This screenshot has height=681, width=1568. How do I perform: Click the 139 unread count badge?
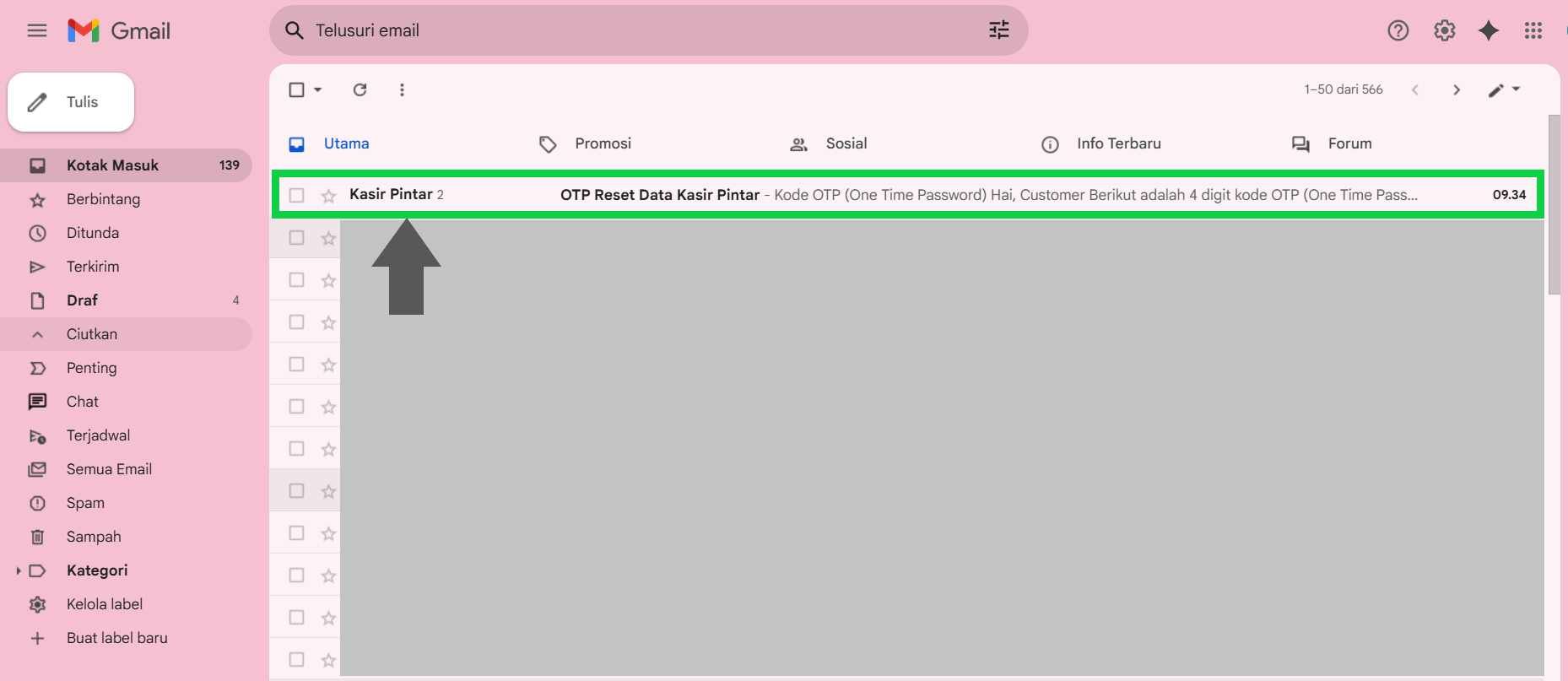[x=230, y=165]
